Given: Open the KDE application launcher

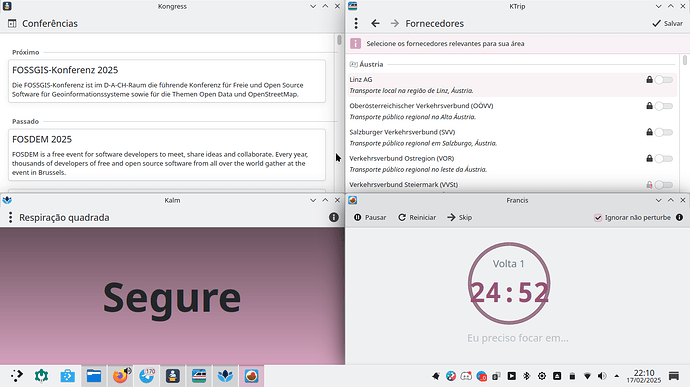Looking at the screenshot, I should click(16, 376).
